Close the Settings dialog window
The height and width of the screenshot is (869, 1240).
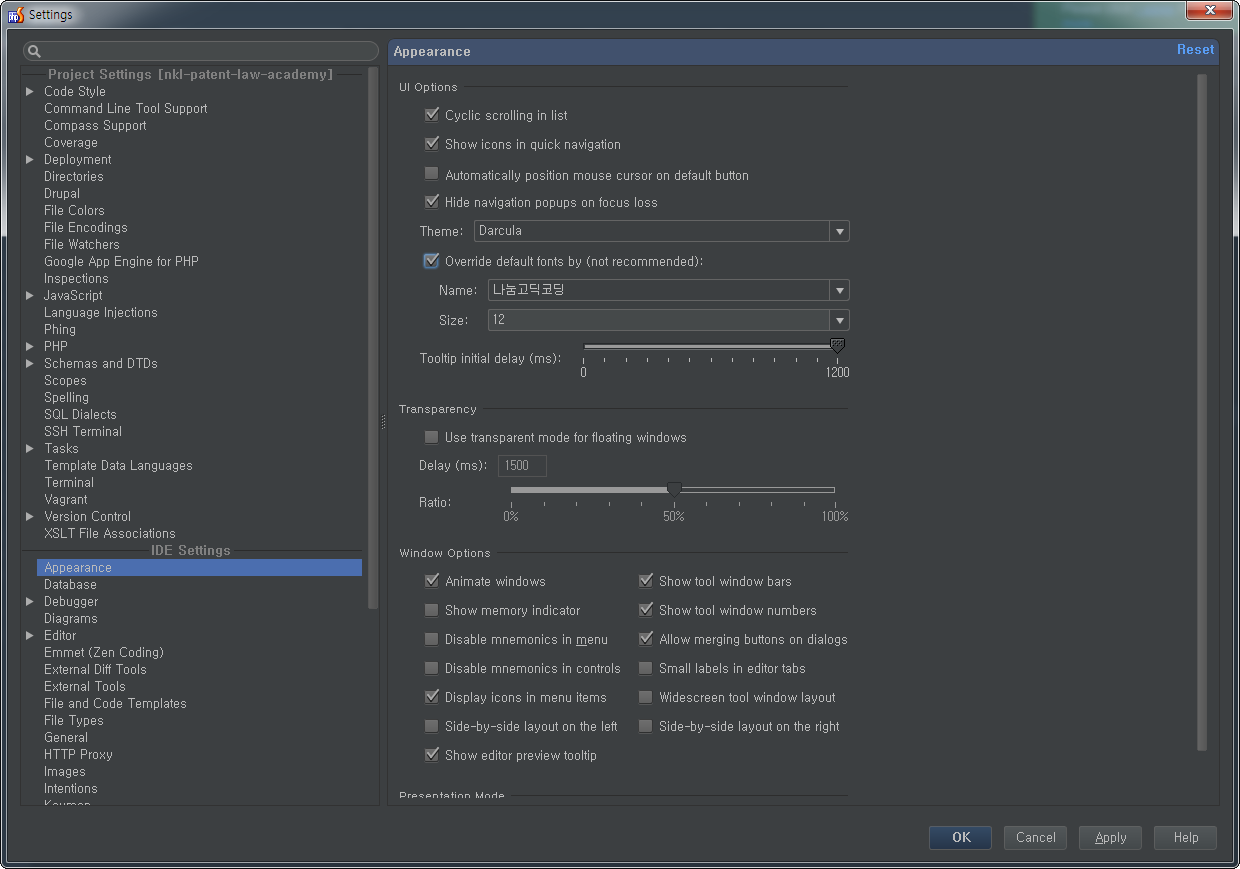click(x=1210, y=11)
